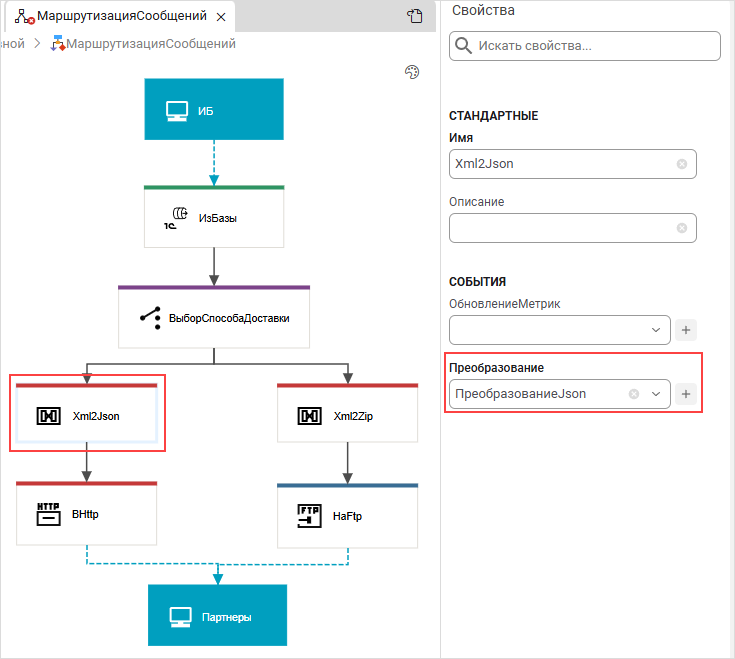
Task: Add a new ОбновлениеМетрик handler with plus
Action: [686, 330]
